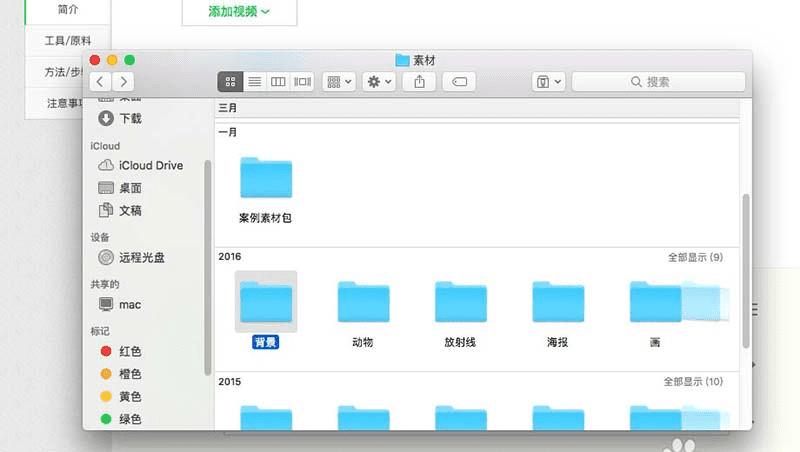Select the 工具/原料 tab on webpage
Viewport: 800px width, 452px height.
[x=68, y=41]
